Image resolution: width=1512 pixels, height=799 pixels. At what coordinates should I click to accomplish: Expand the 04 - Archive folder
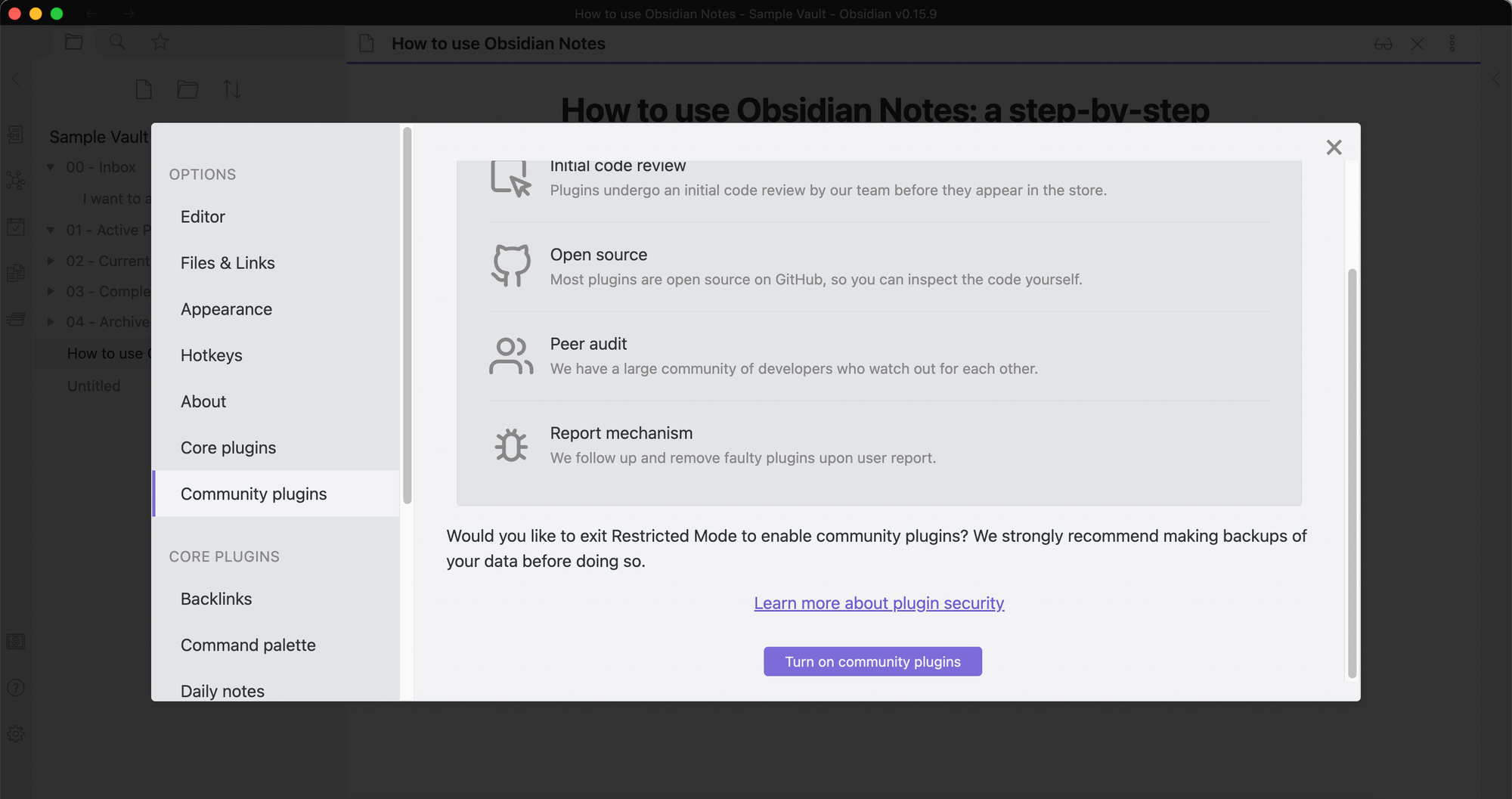51,322
